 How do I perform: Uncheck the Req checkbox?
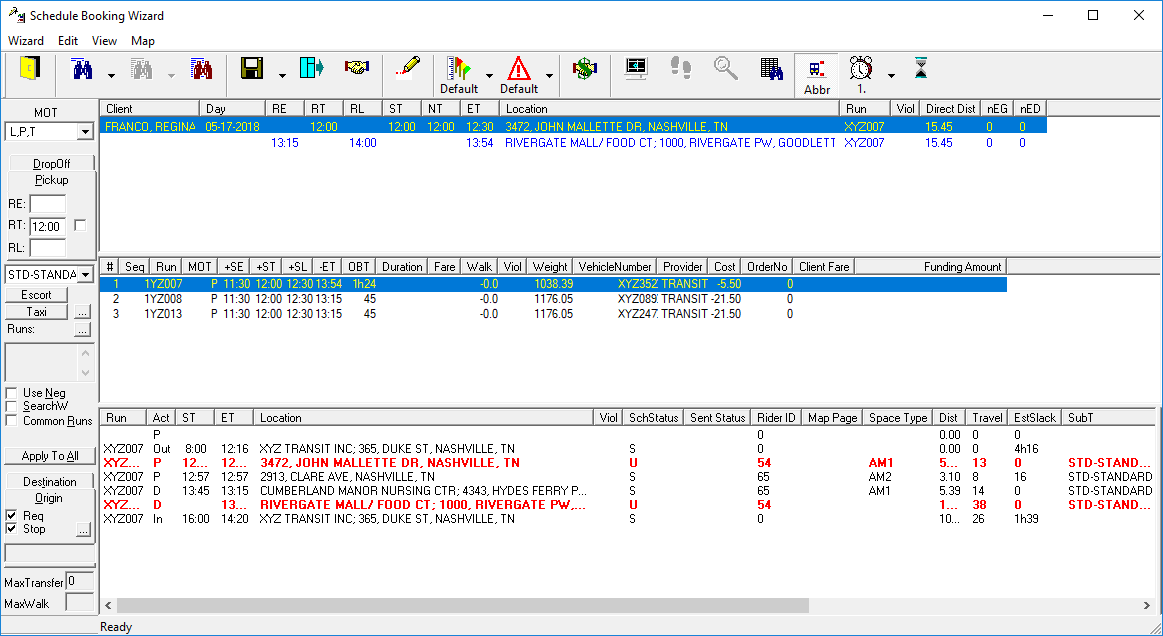pos(12,515)
